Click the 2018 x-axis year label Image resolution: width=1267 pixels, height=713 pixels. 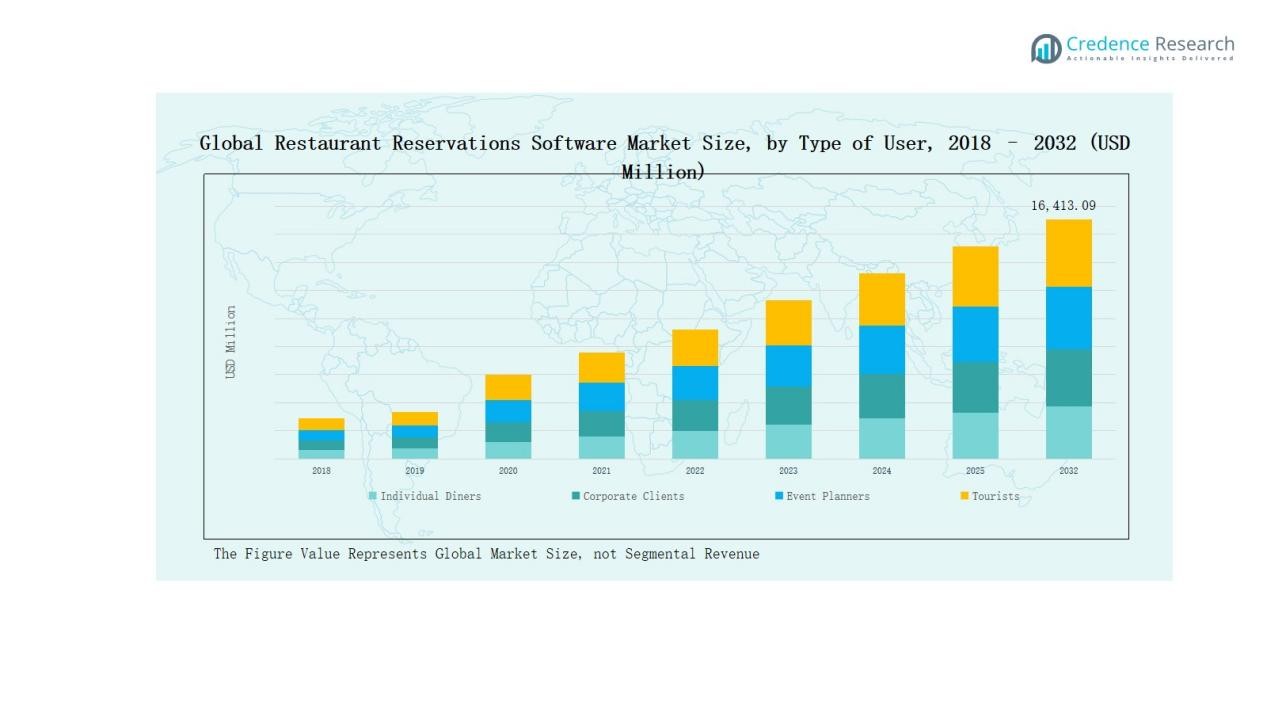tap(321, 471)
